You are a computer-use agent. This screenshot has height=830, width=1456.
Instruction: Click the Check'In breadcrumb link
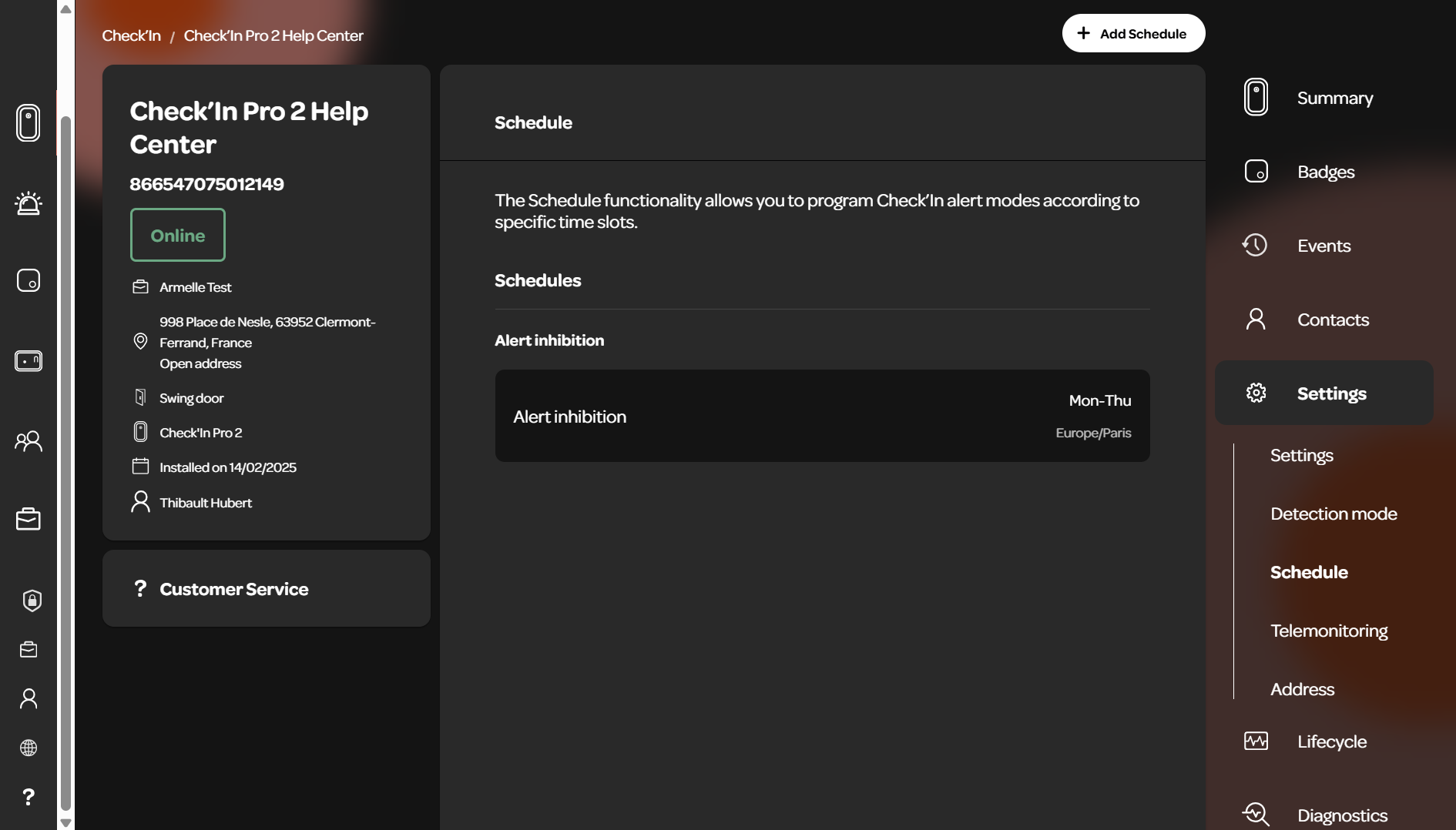pyautogui.click(x=132, y=35)
